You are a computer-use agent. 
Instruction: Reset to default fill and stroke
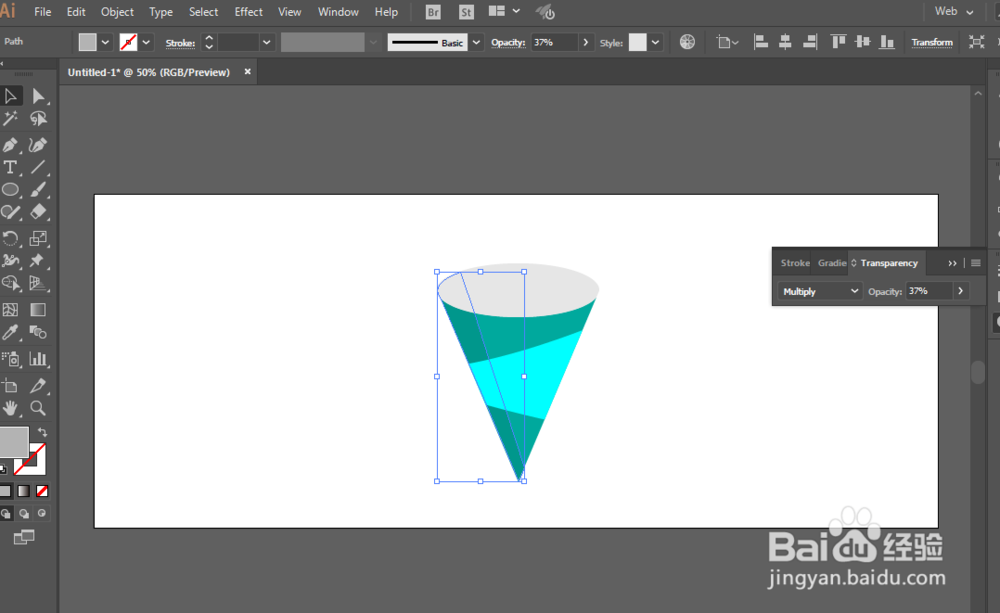point(3,469)
